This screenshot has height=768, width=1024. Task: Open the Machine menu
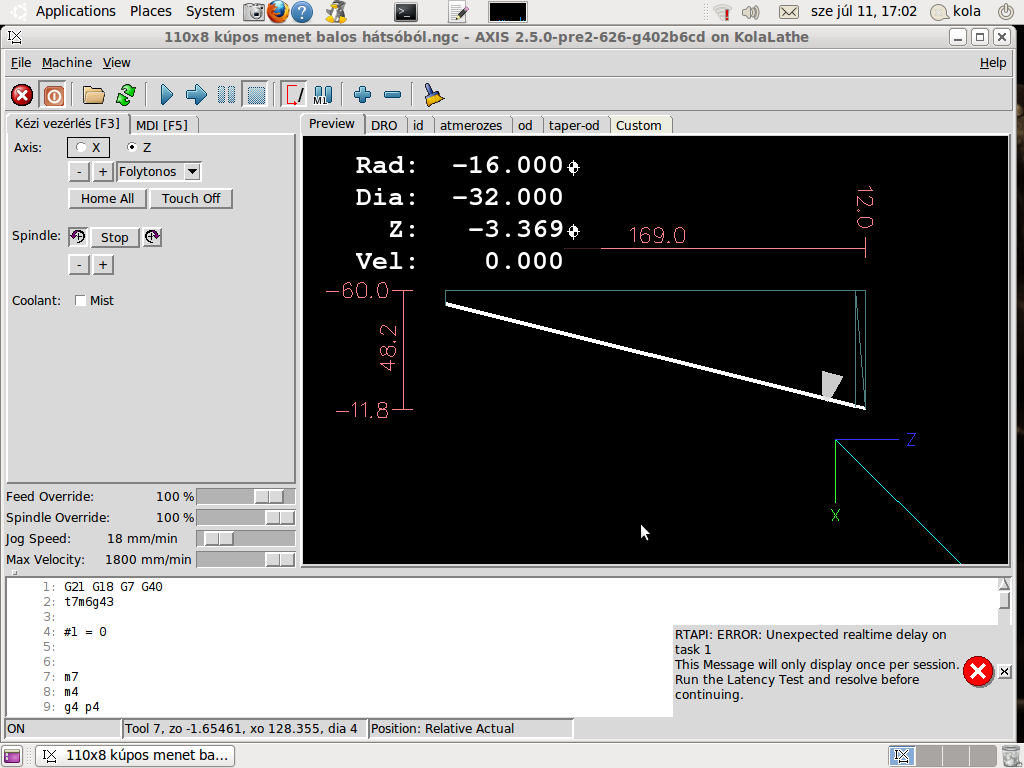point(66,62)
